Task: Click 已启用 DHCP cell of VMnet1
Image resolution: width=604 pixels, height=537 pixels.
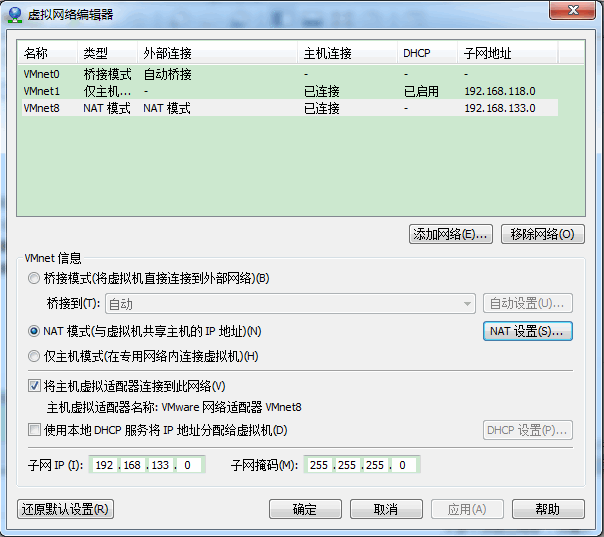Action: coord(421,91)
